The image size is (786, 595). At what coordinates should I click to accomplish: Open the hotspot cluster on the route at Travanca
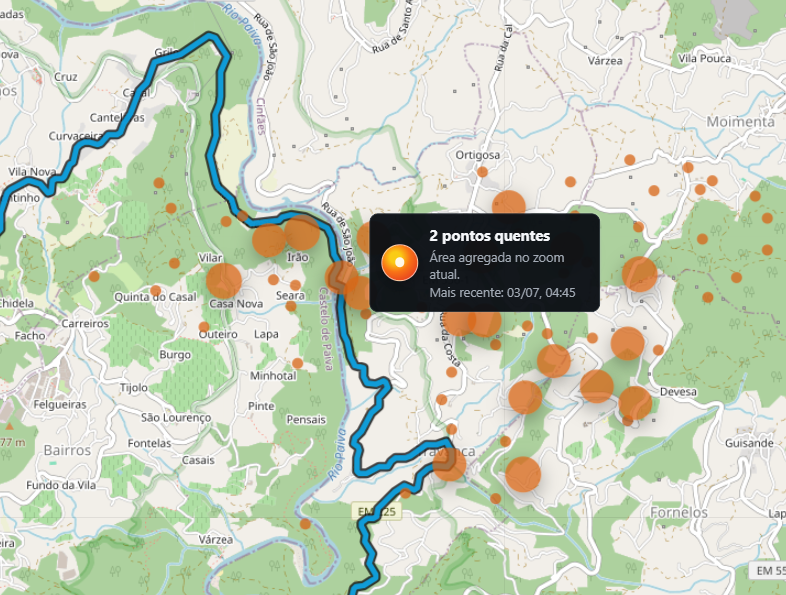(449, 464)
